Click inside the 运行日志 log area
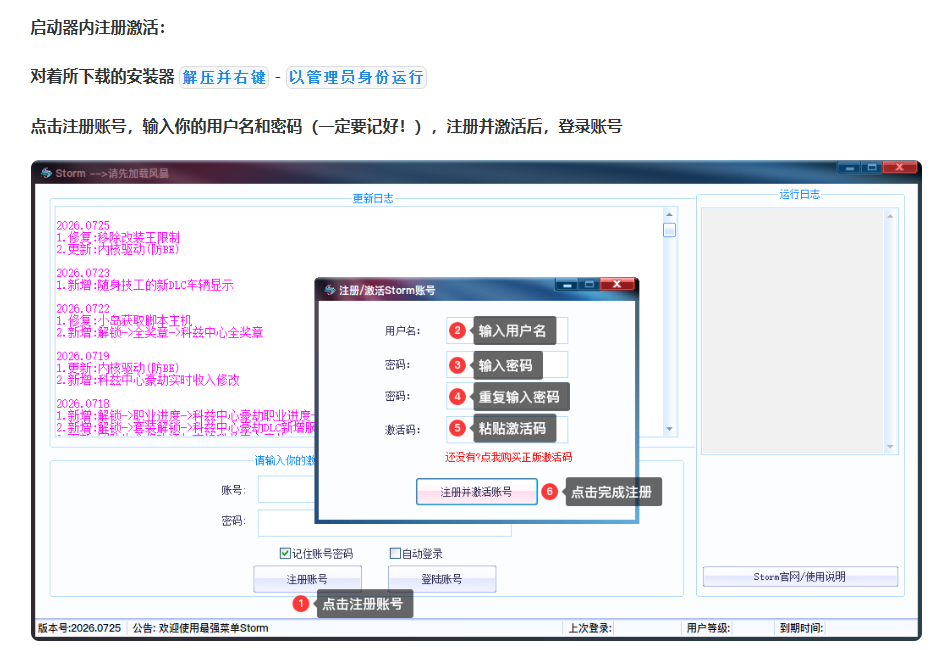Viewport: 934px width, 650px height. [792, 331]
